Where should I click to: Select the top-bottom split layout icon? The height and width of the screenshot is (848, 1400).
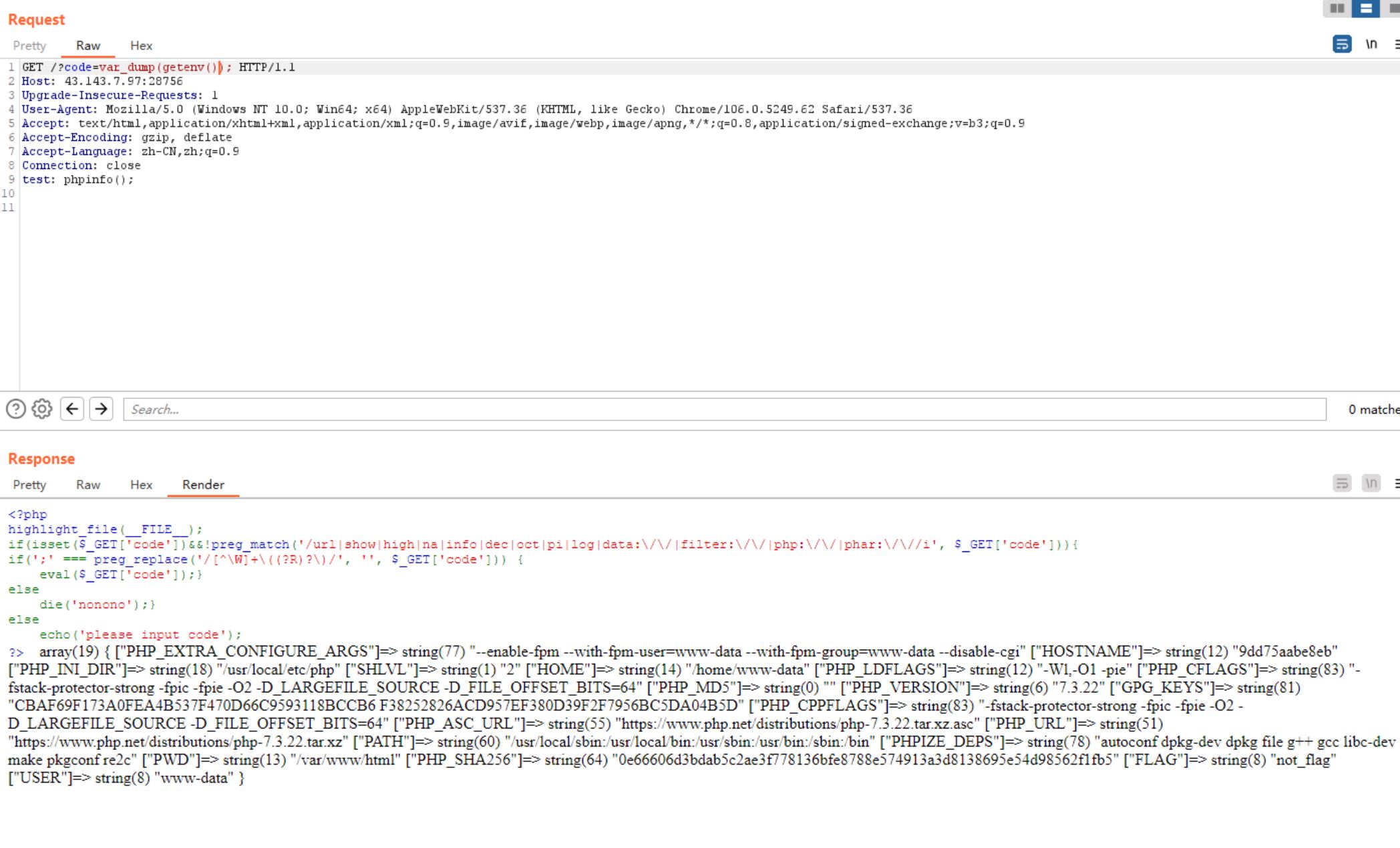click(1365, 8)
